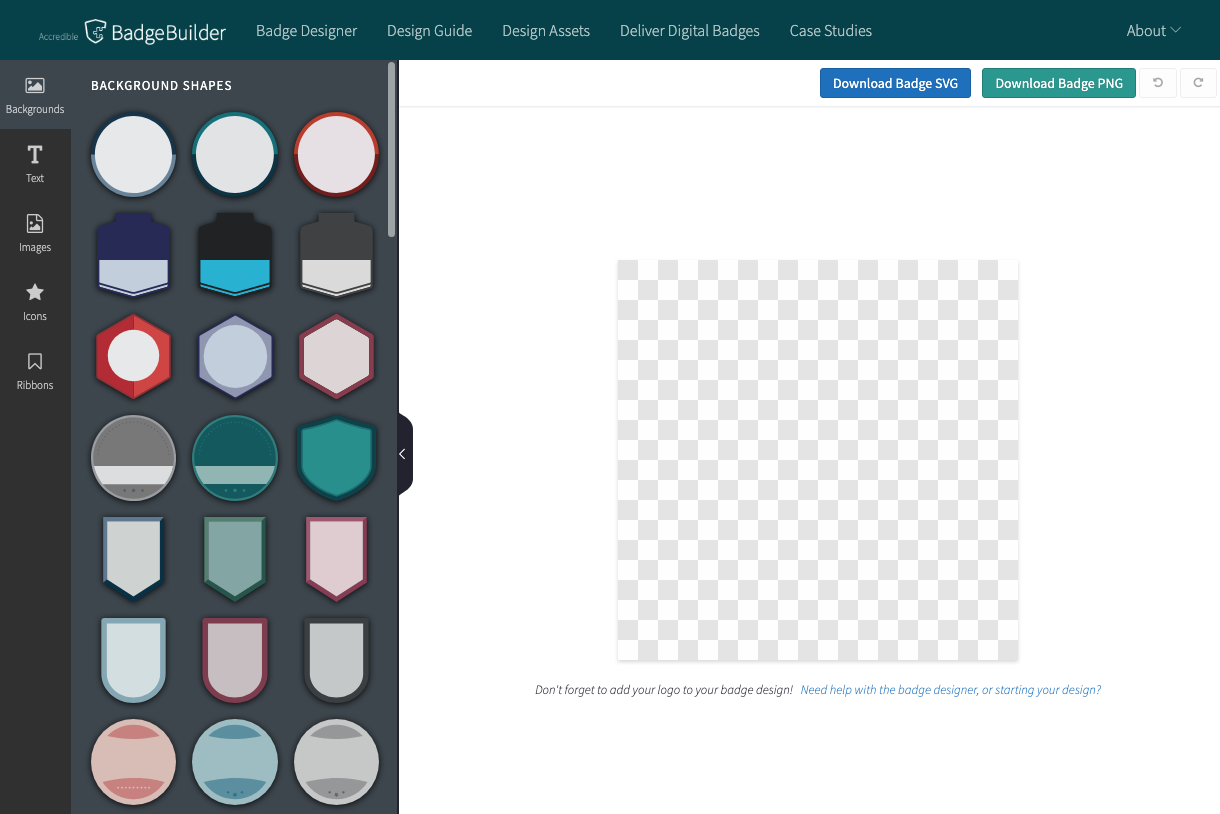Select the red hexagon with white circle
Screen dimensions: 1220x814
tap(133, 355)
